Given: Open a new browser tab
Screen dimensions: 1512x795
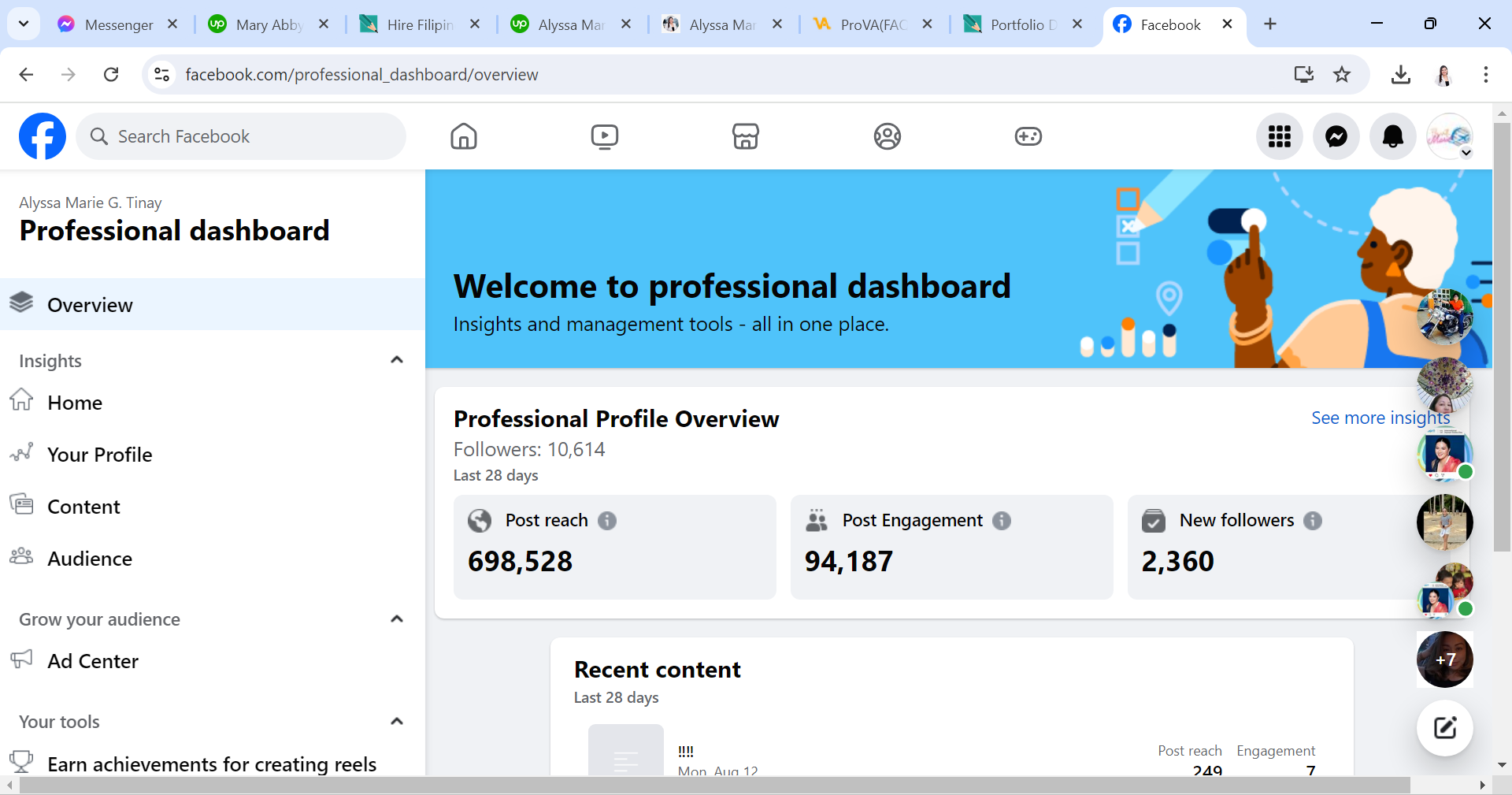Looking at the screenshot, I should tap(1270, 24).
